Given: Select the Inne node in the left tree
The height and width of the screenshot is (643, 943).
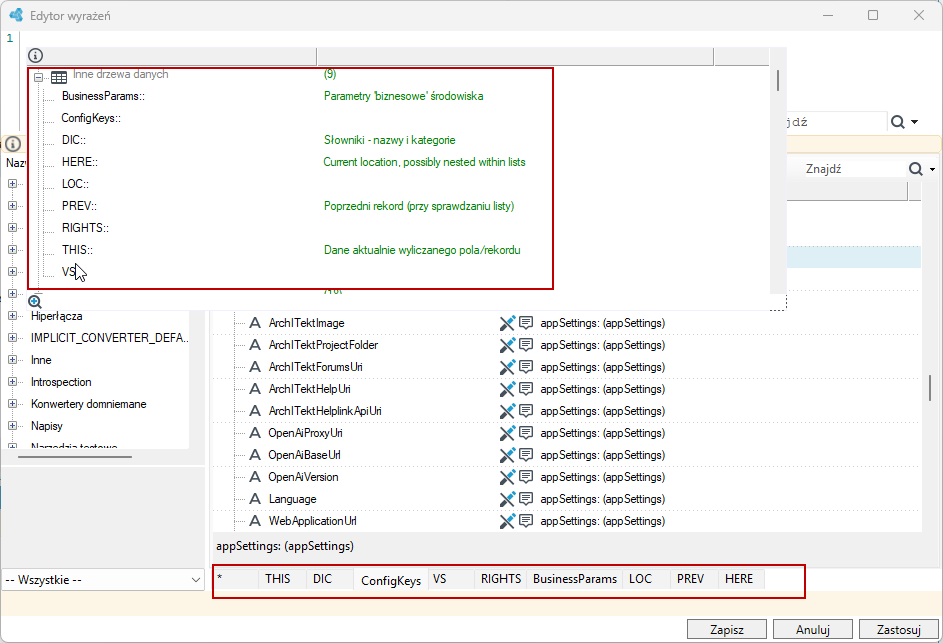Looking at the screenshot, I should pos(41,360).
